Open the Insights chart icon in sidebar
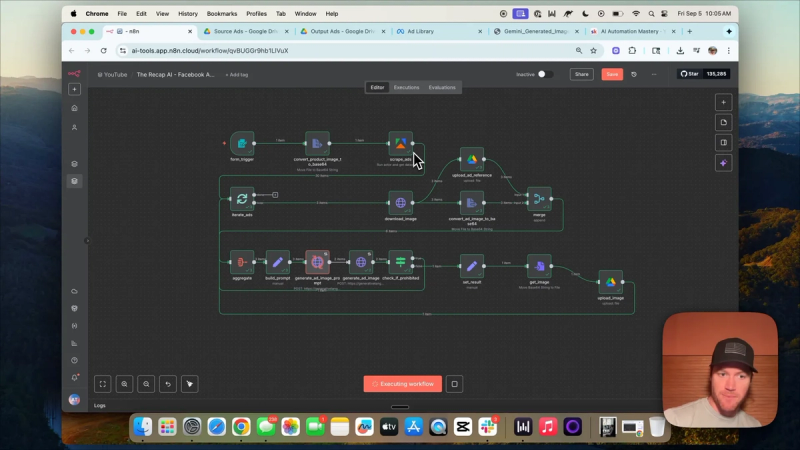Screen dimensions: 800x450 (x=74, y=343)
